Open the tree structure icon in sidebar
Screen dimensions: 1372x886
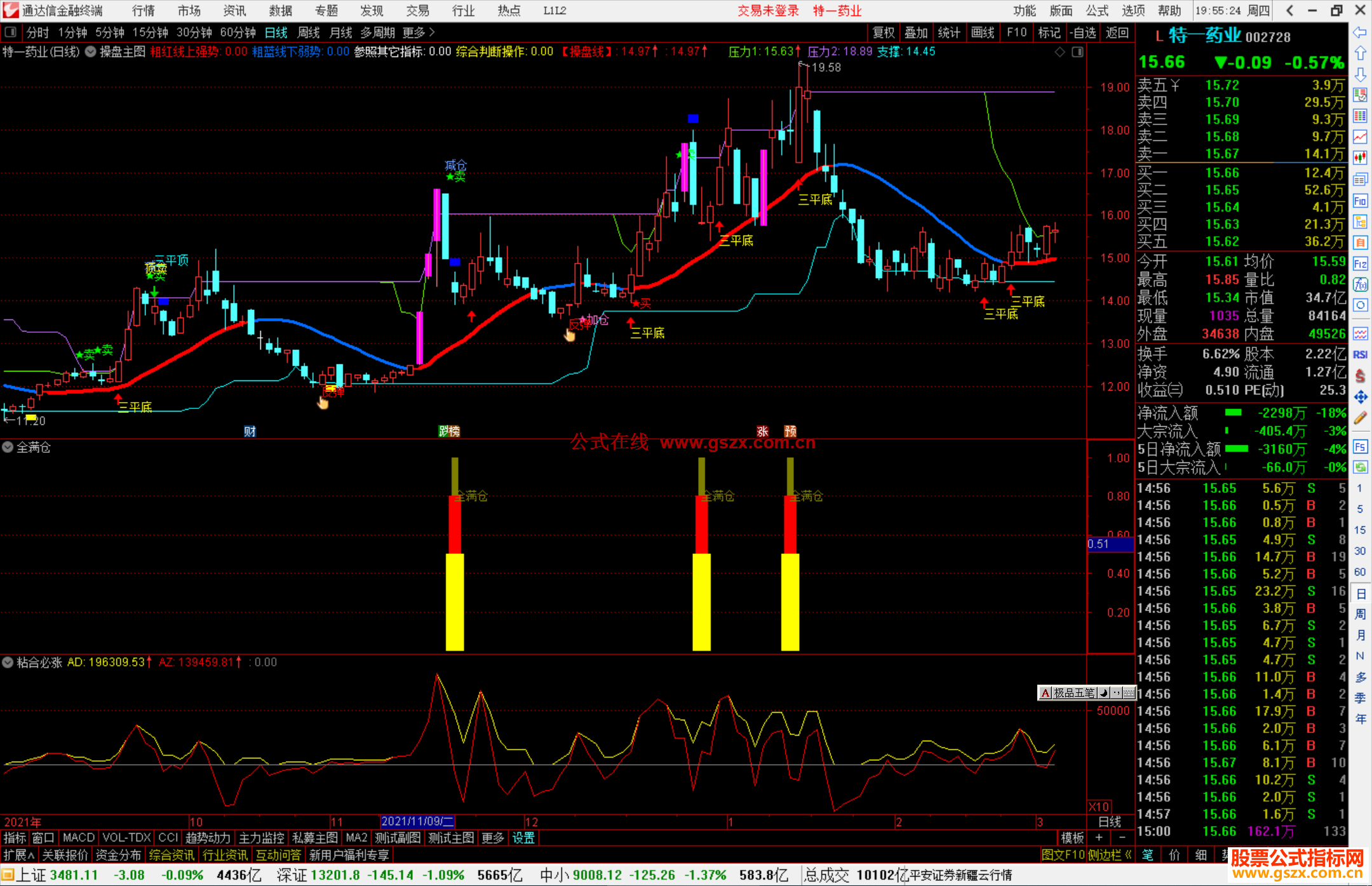coord(1360,222)
